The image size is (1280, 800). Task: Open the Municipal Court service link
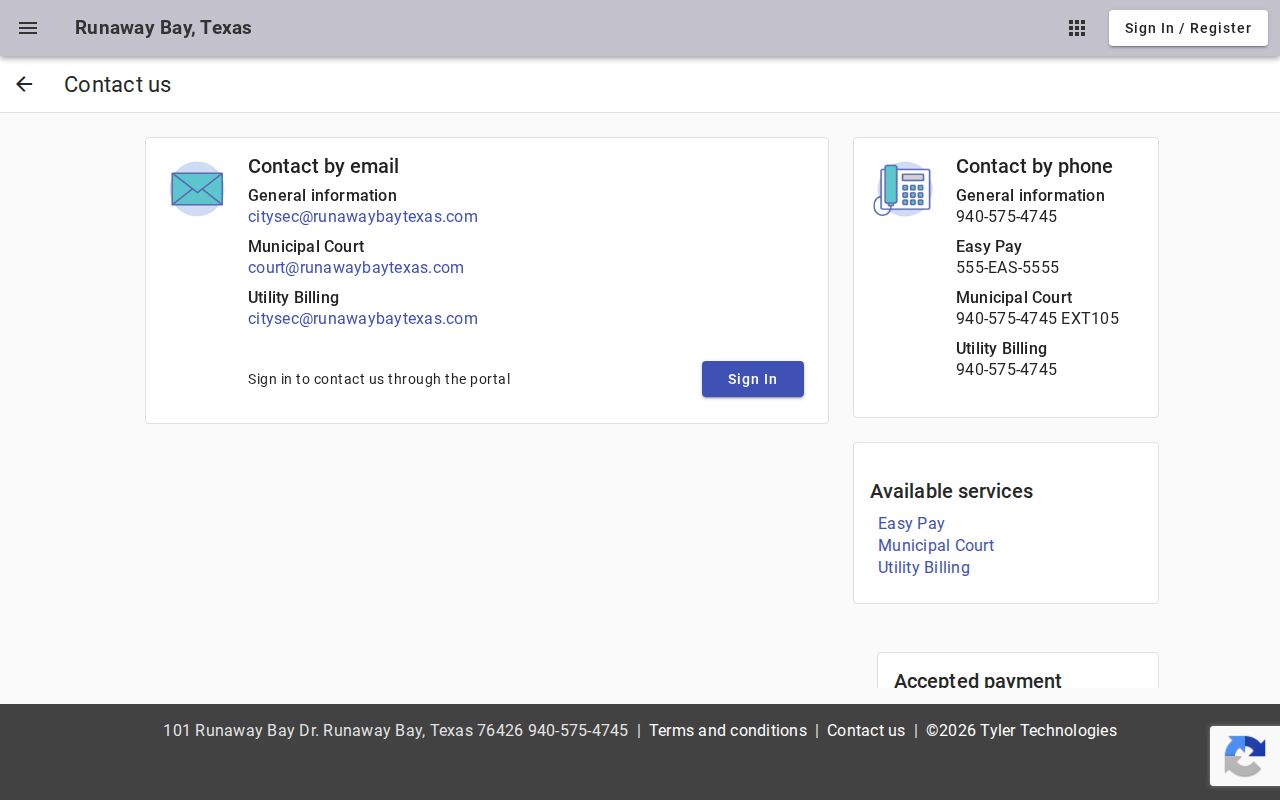point(936,545)
